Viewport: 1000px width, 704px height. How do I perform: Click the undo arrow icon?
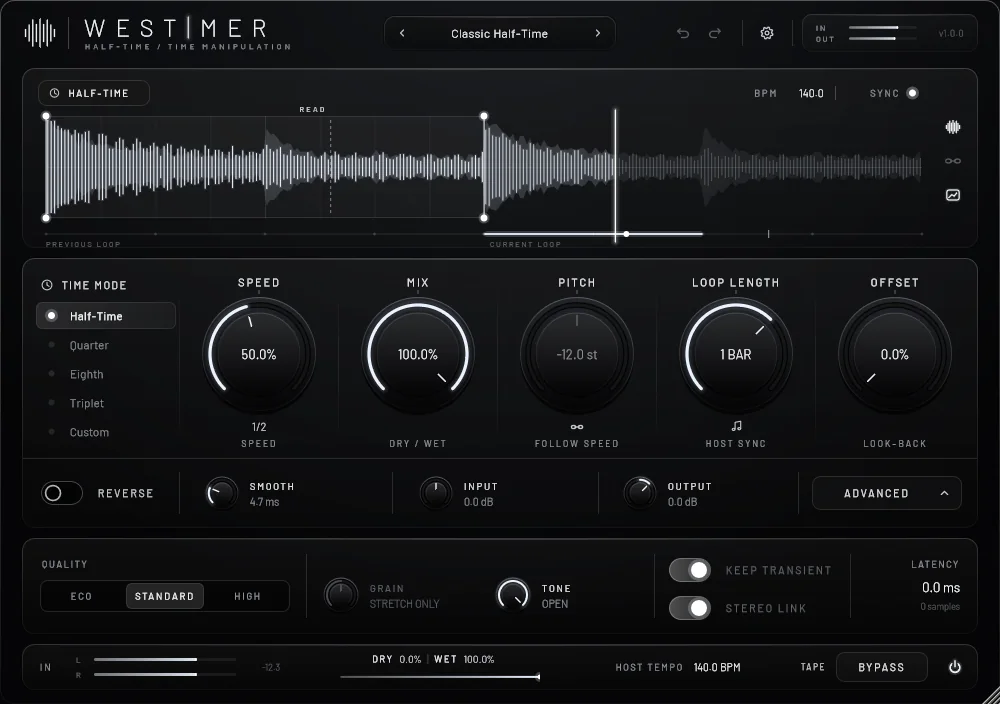pos(682,33)
